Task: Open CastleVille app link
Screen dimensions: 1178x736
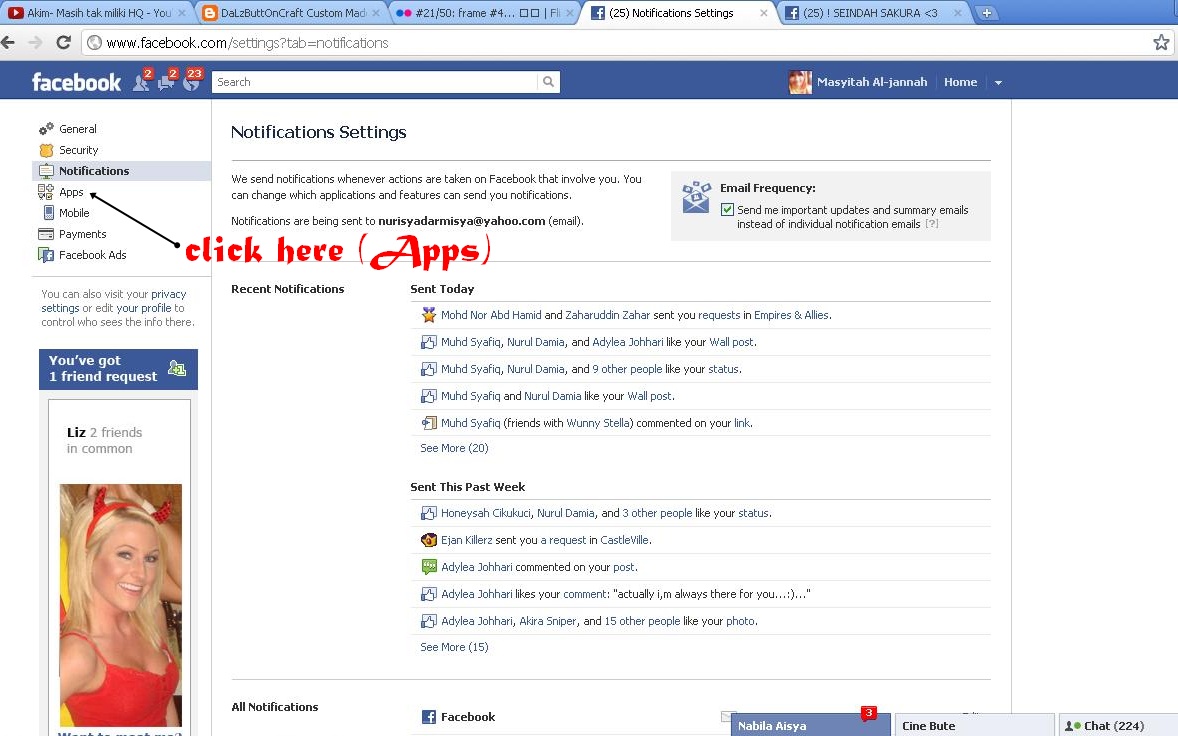Action: pyautogui.click(x=624, y=540)
